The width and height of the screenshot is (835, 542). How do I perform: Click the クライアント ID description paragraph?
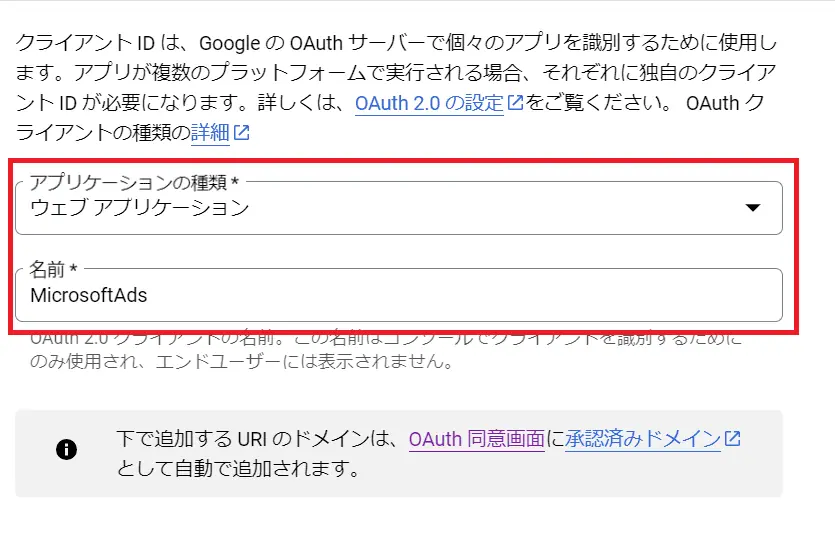pos(390,73)
